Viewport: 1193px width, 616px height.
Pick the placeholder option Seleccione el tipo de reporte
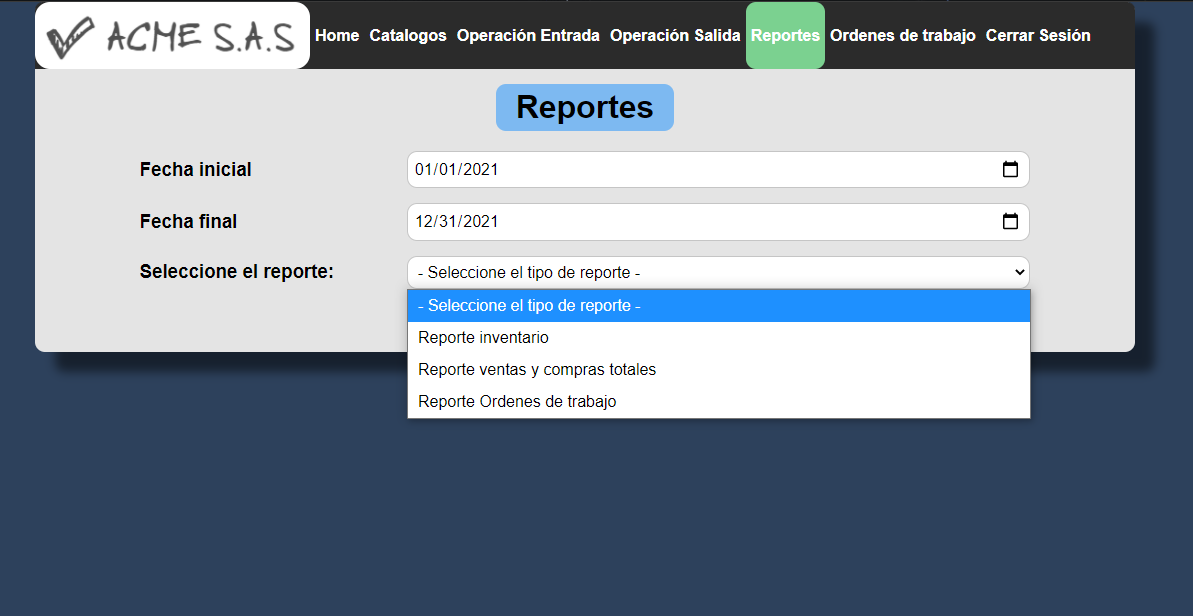[529, 305]
